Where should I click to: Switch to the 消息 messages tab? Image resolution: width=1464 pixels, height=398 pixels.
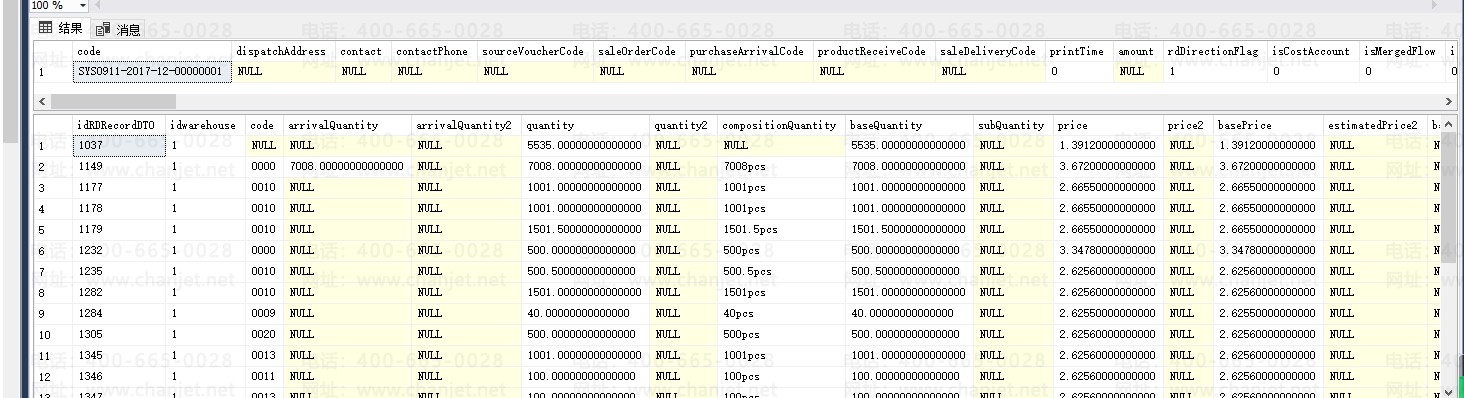tap(119, 29)
